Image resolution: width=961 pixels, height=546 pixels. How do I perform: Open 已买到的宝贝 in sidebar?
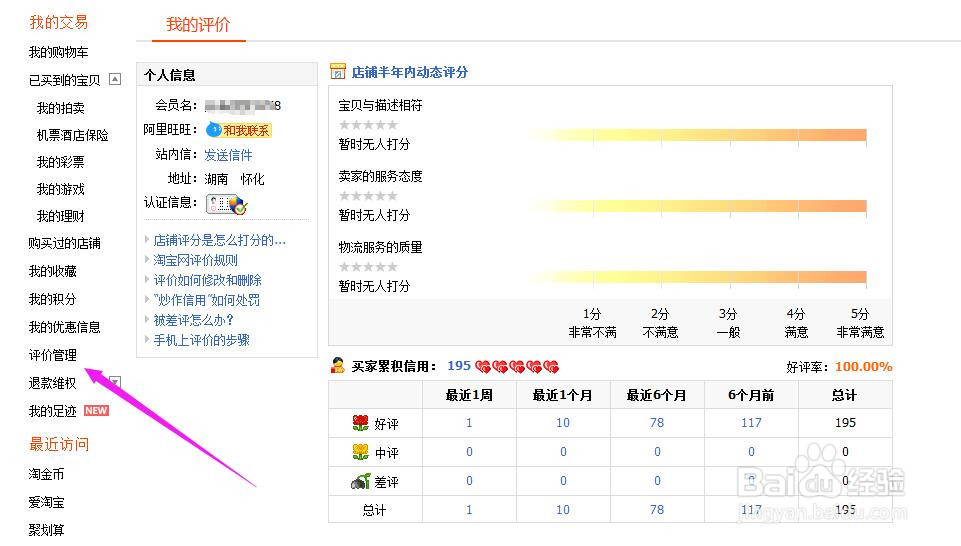click(x=64, y=80)
